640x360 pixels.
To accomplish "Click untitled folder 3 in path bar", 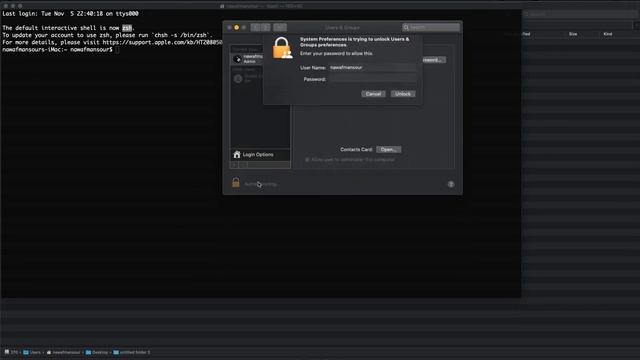I will click(x=132, y=352).
